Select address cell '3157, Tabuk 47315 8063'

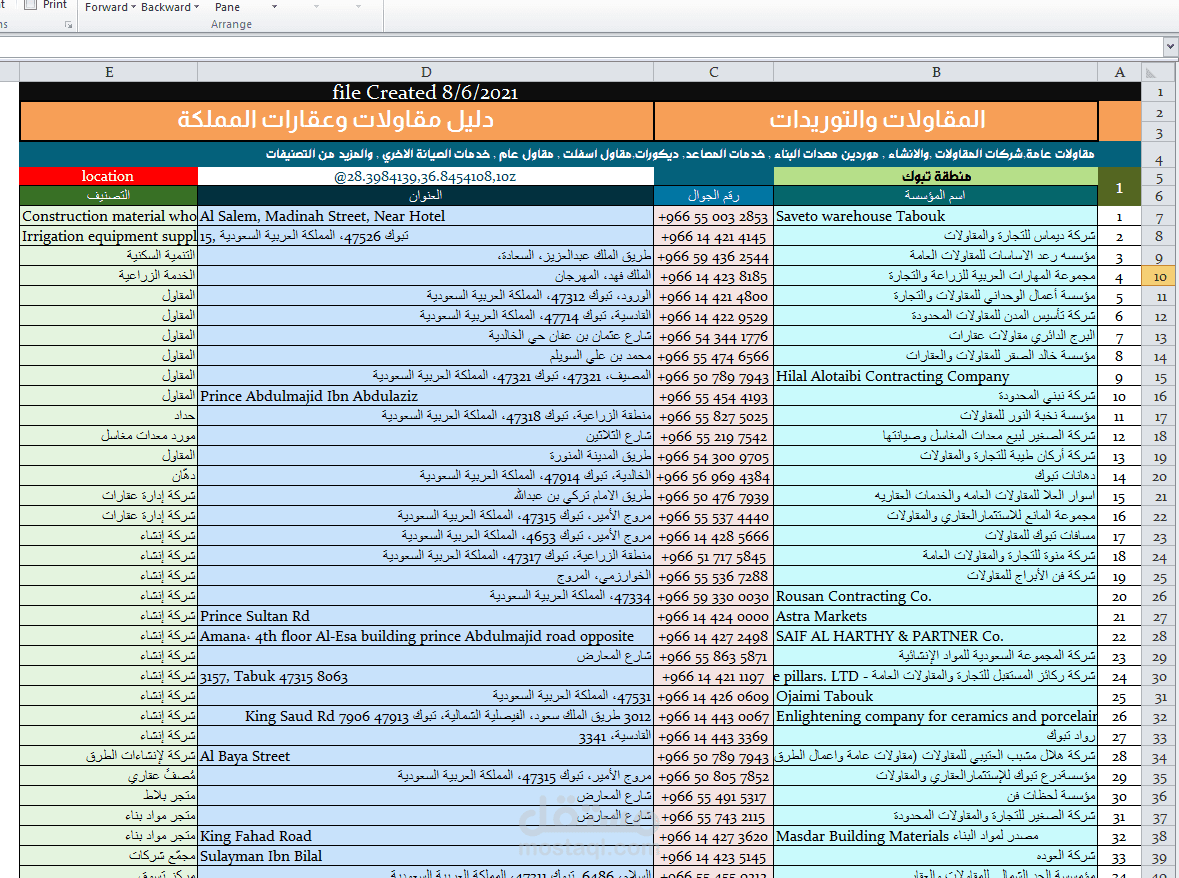point(426,677)
